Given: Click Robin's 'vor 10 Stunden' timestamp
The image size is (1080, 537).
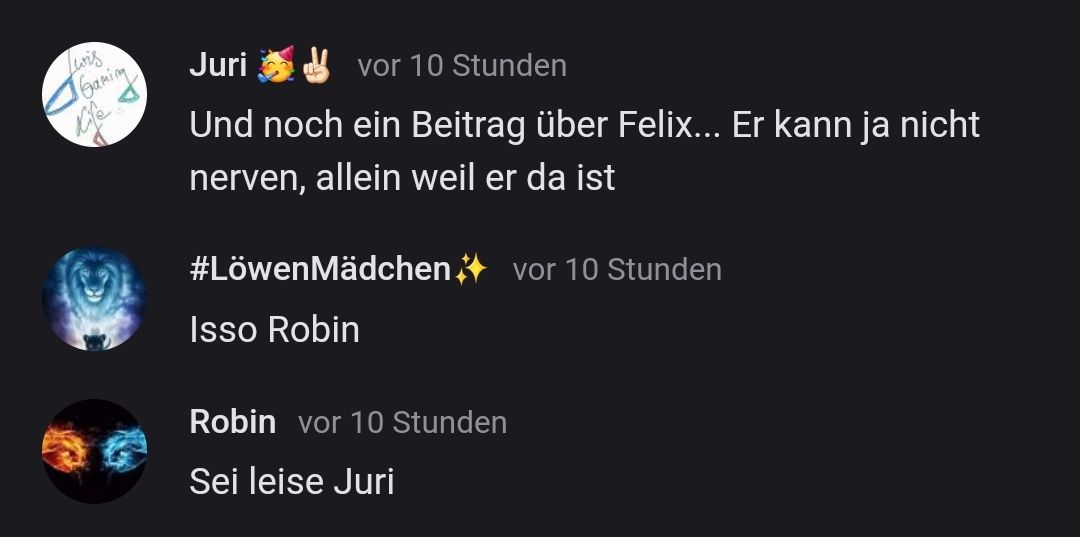Looking at the screenshot, I should [x=402, y=422].
